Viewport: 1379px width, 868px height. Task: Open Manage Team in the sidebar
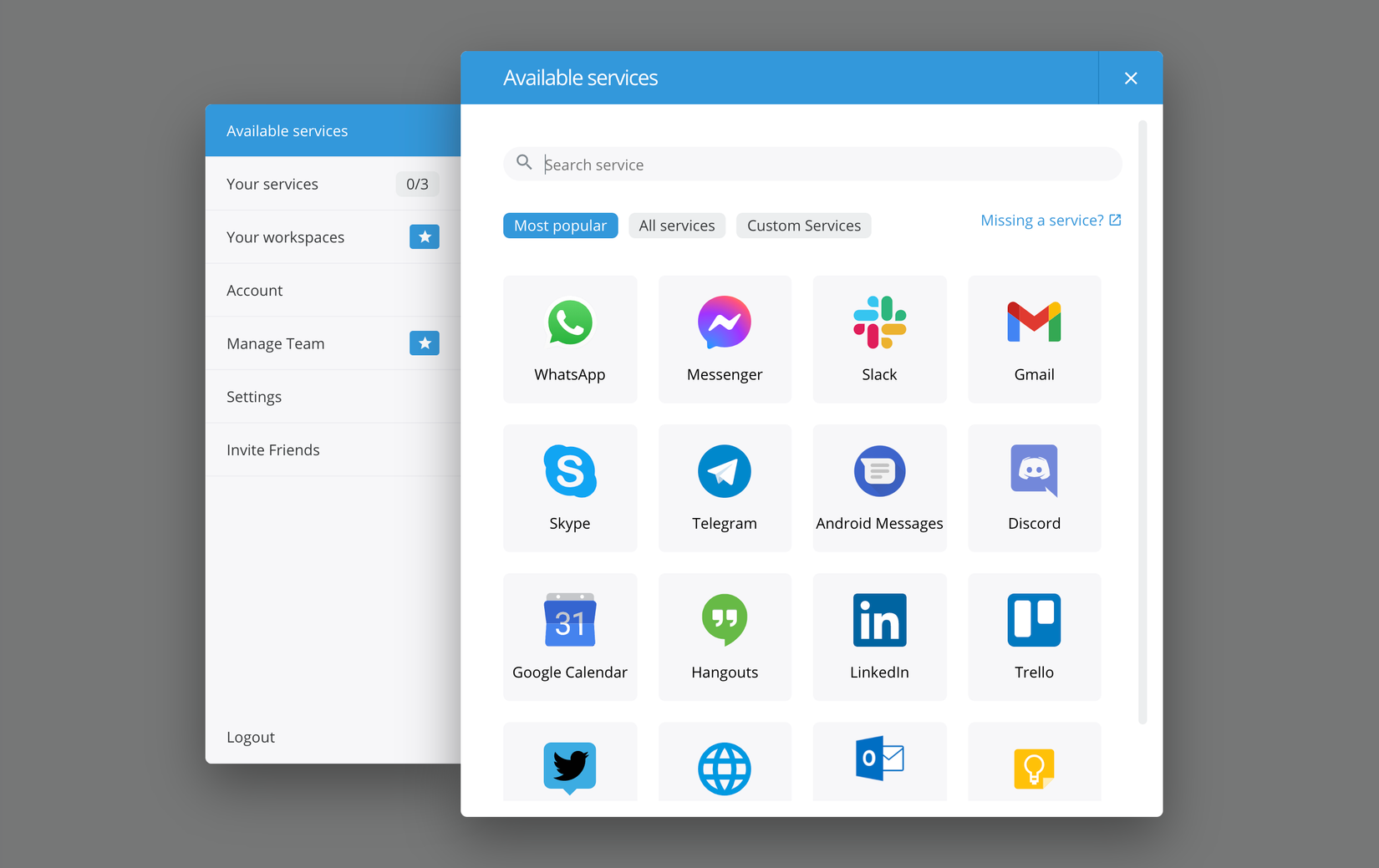click(x=333, y=343)
